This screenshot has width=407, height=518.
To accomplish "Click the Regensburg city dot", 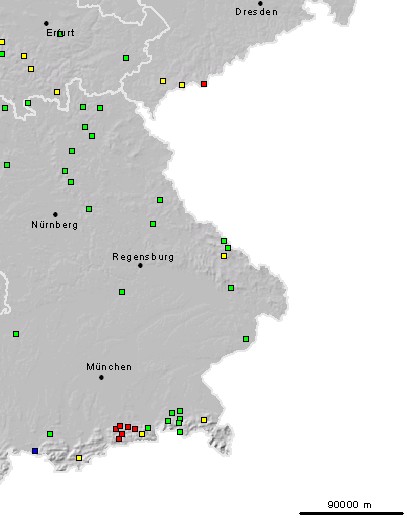I will tap(140, 266).
